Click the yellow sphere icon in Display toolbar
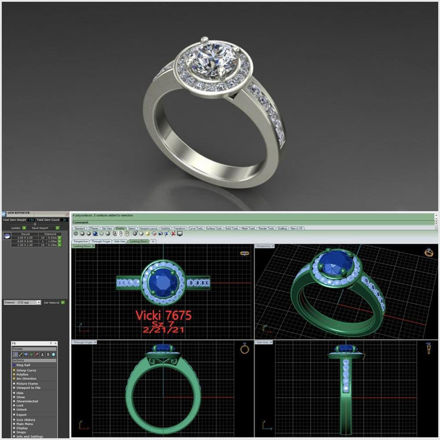The width and height of the screenshot is (440, 440). (148, 234)
